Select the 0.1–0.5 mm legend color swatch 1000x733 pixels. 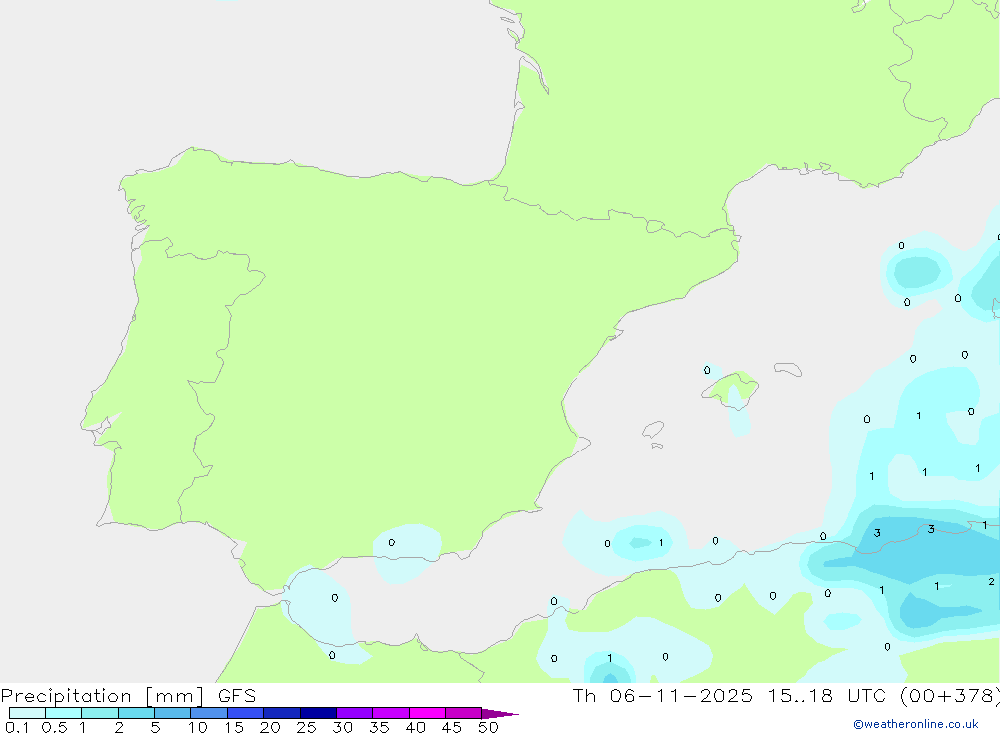(x=27, y=713)
